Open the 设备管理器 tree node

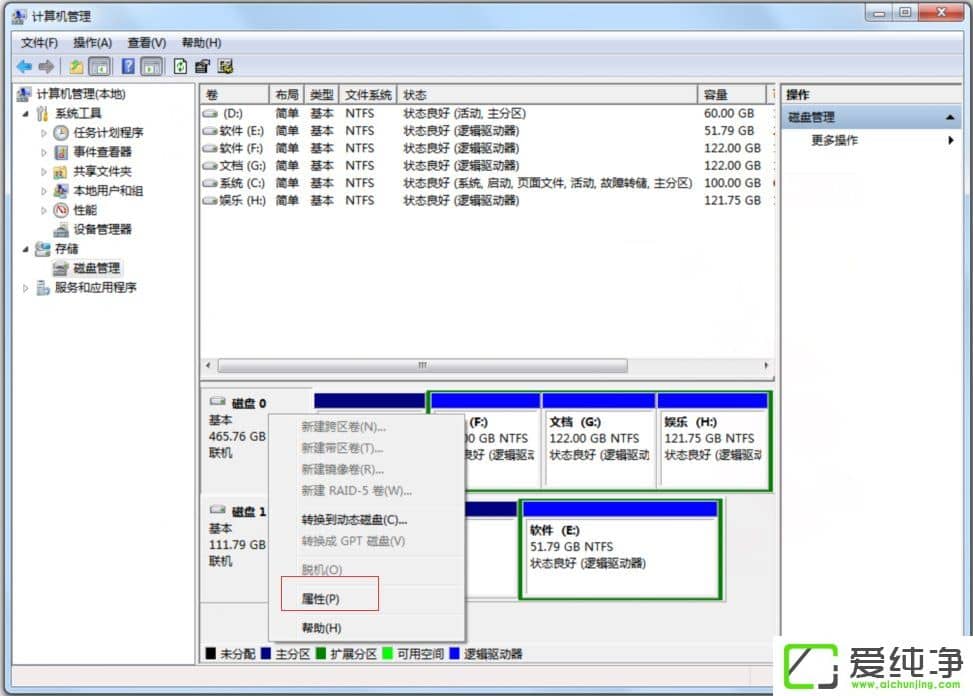click(x=102, y=229)
